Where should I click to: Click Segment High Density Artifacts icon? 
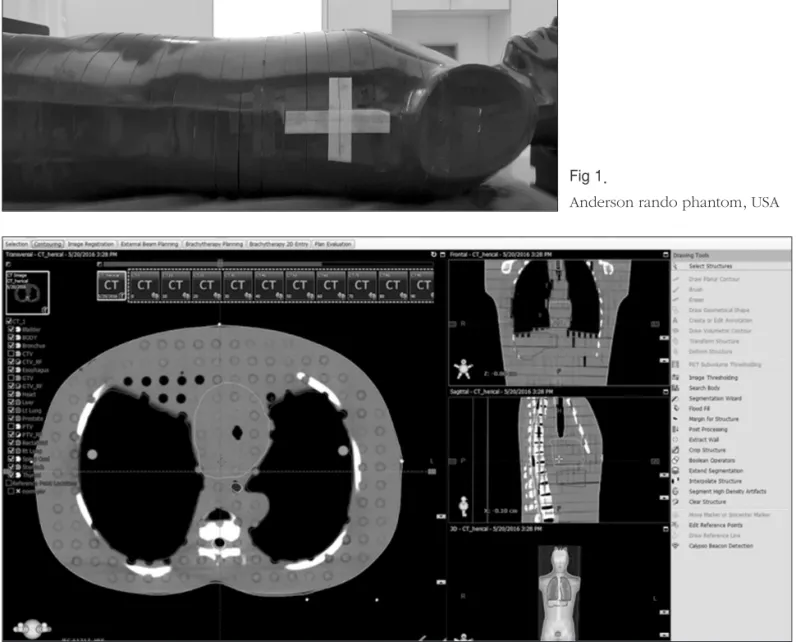pyautogui.click(x=676, y=491)
